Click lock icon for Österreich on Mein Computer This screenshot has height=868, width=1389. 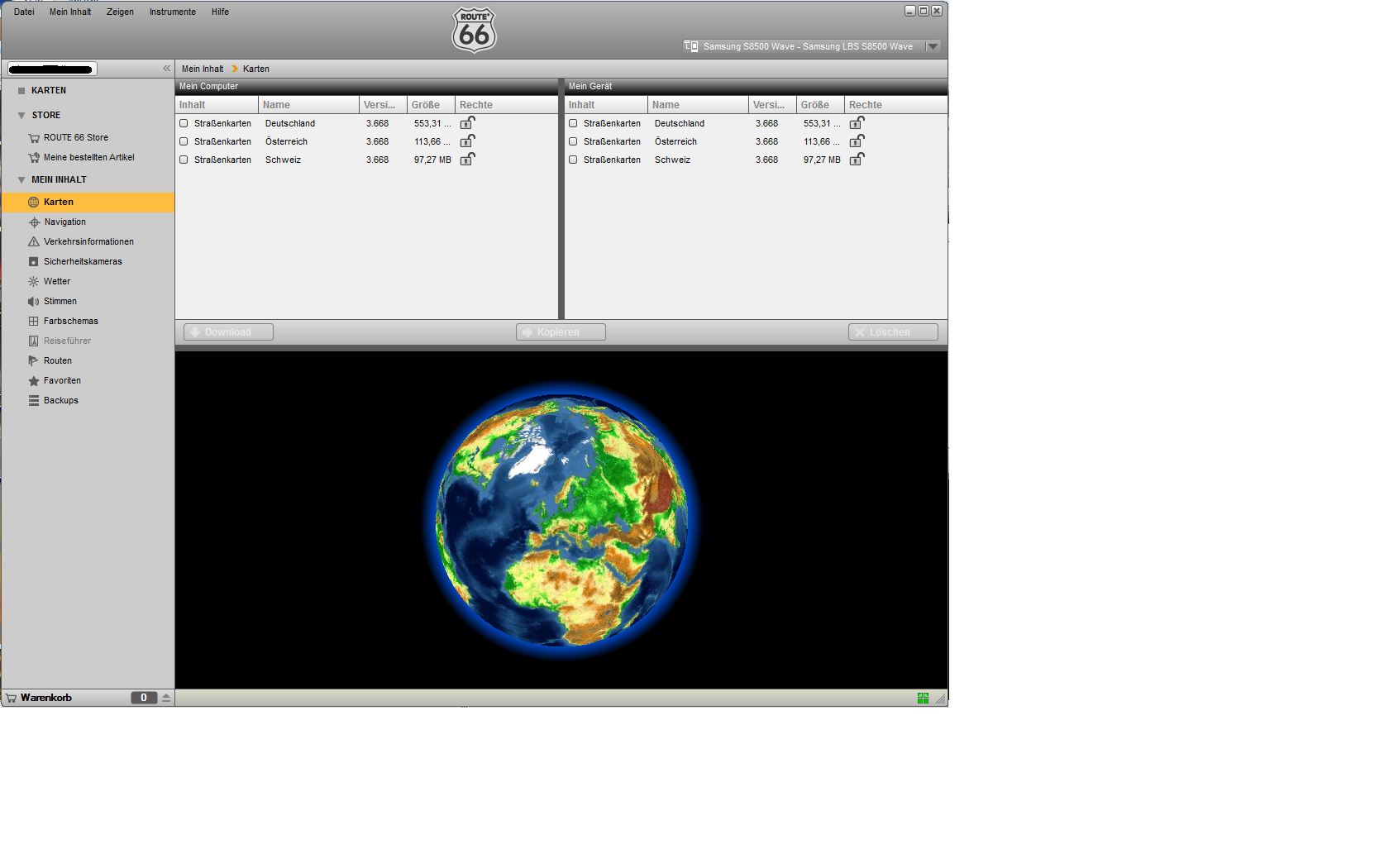click(468, 141)
